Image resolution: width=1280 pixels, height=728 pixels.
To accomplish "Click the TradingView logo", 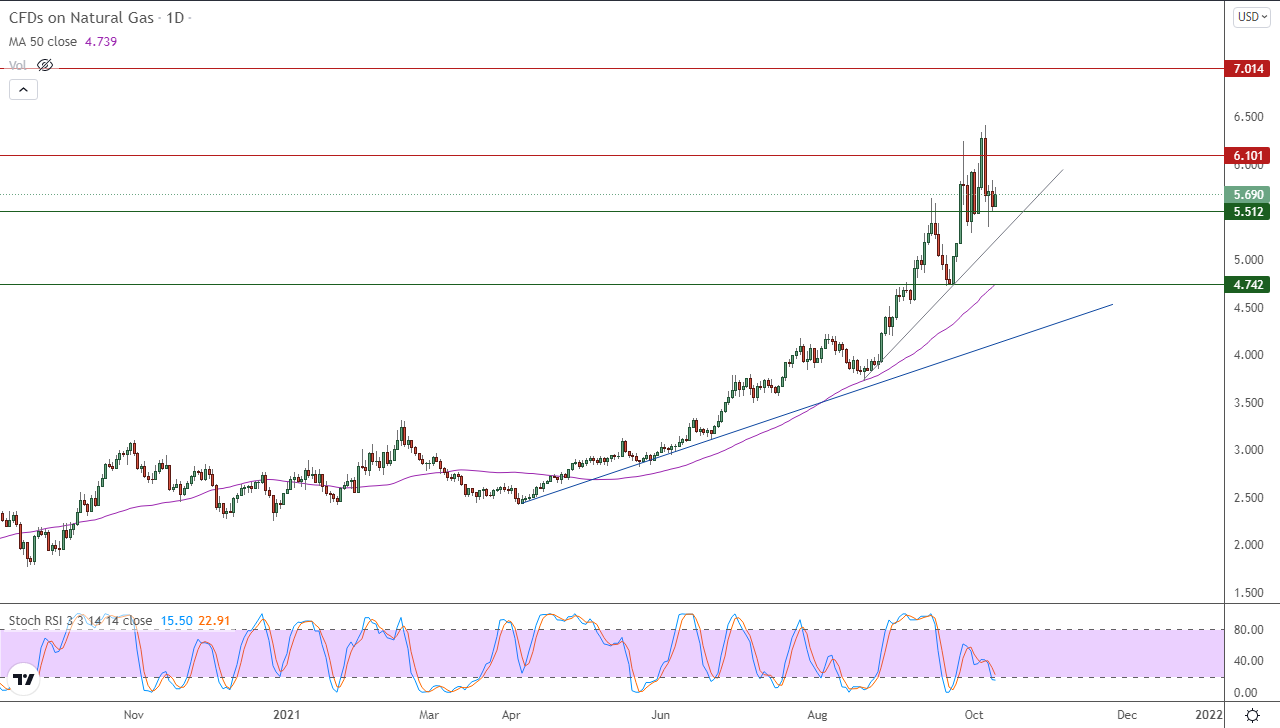I will click(24, 679).
